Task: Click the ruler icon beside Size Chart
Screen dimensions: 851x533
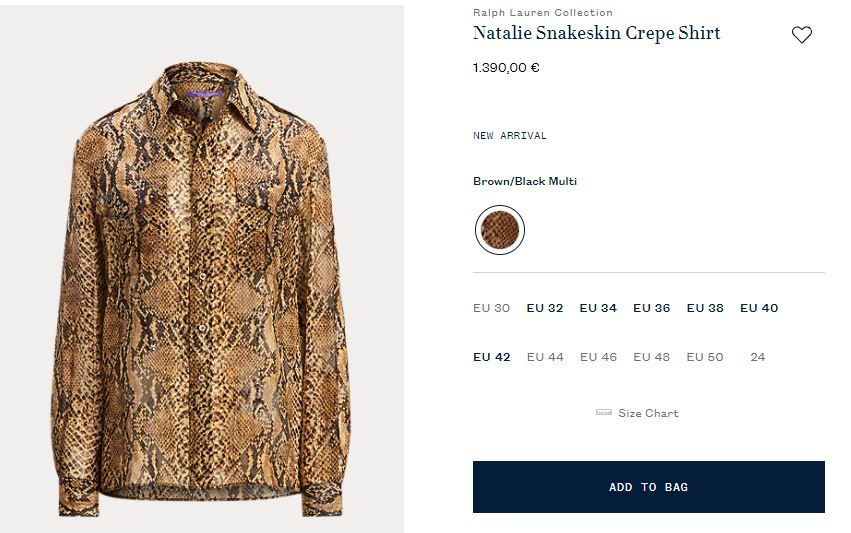Action: click(x=603, y=413)
